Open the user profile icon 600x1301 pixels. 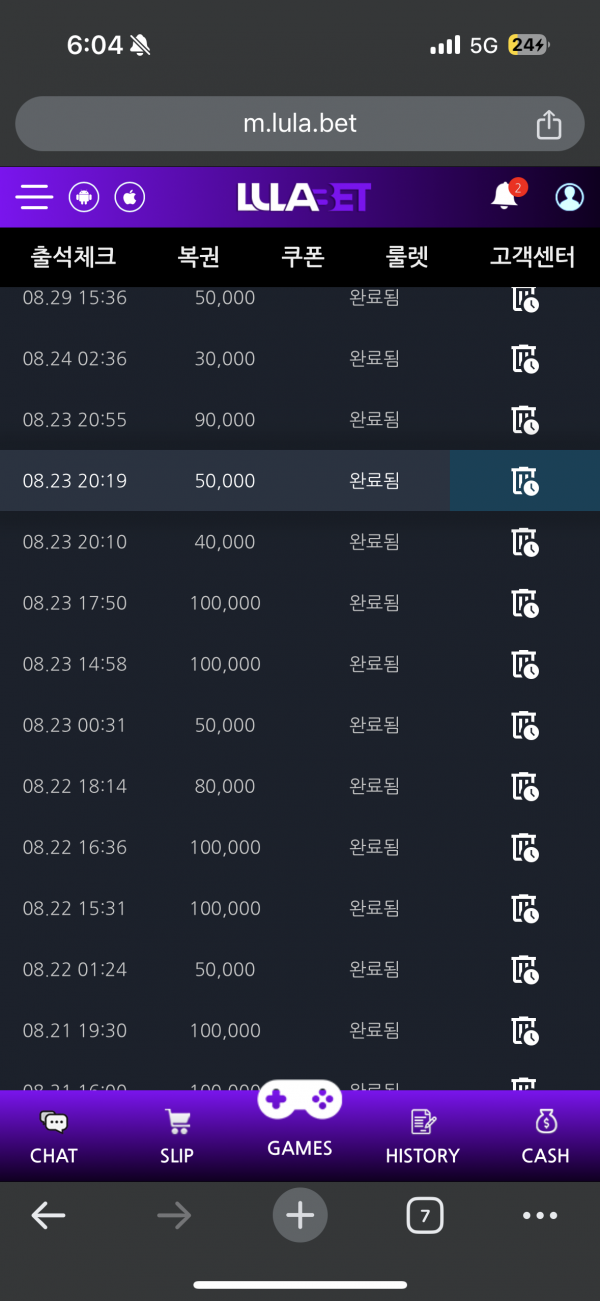[x=570, y=197]
